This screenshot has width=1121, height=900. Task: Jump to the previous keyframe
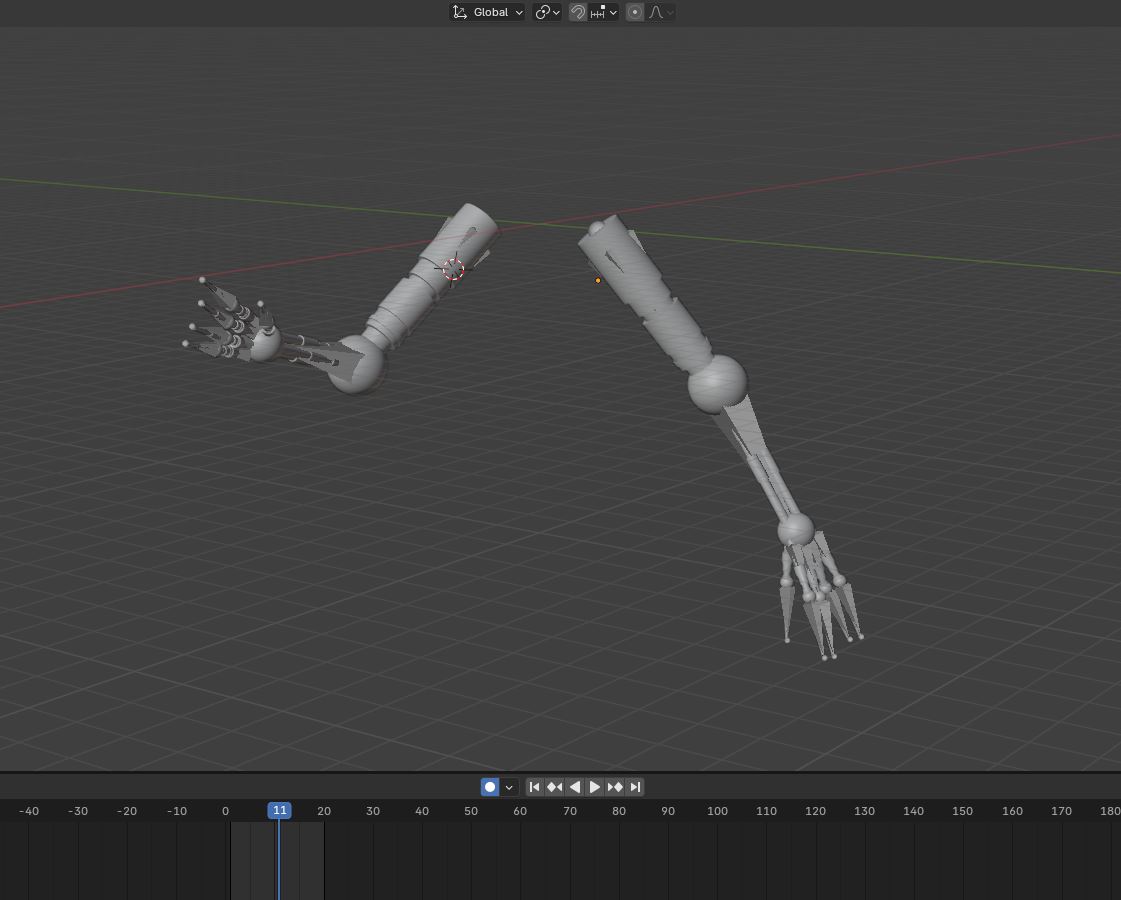point(555,787)
